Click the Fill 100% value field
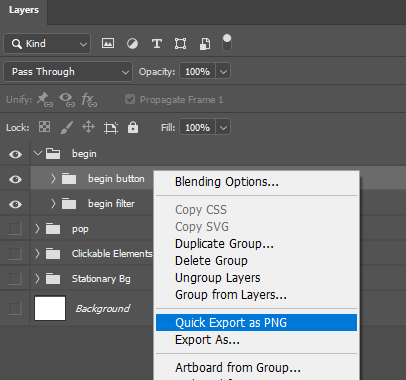 (198, 127)
